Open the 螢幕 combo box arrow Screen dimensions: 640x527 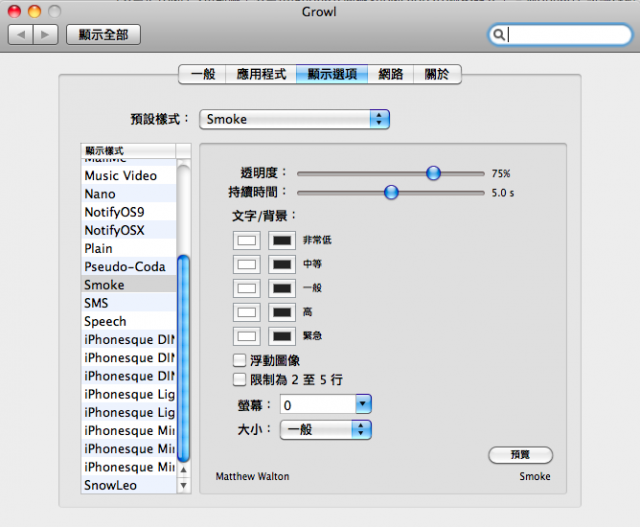[x=363, y=405]
